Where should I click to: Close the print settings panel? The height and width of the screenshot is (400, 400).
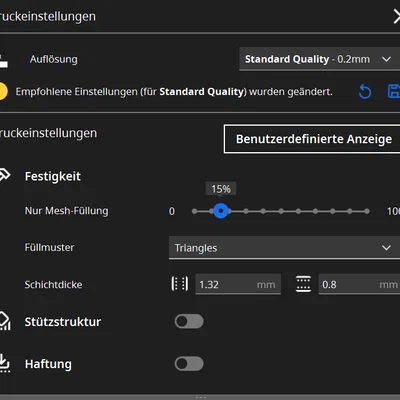point(397,17)
